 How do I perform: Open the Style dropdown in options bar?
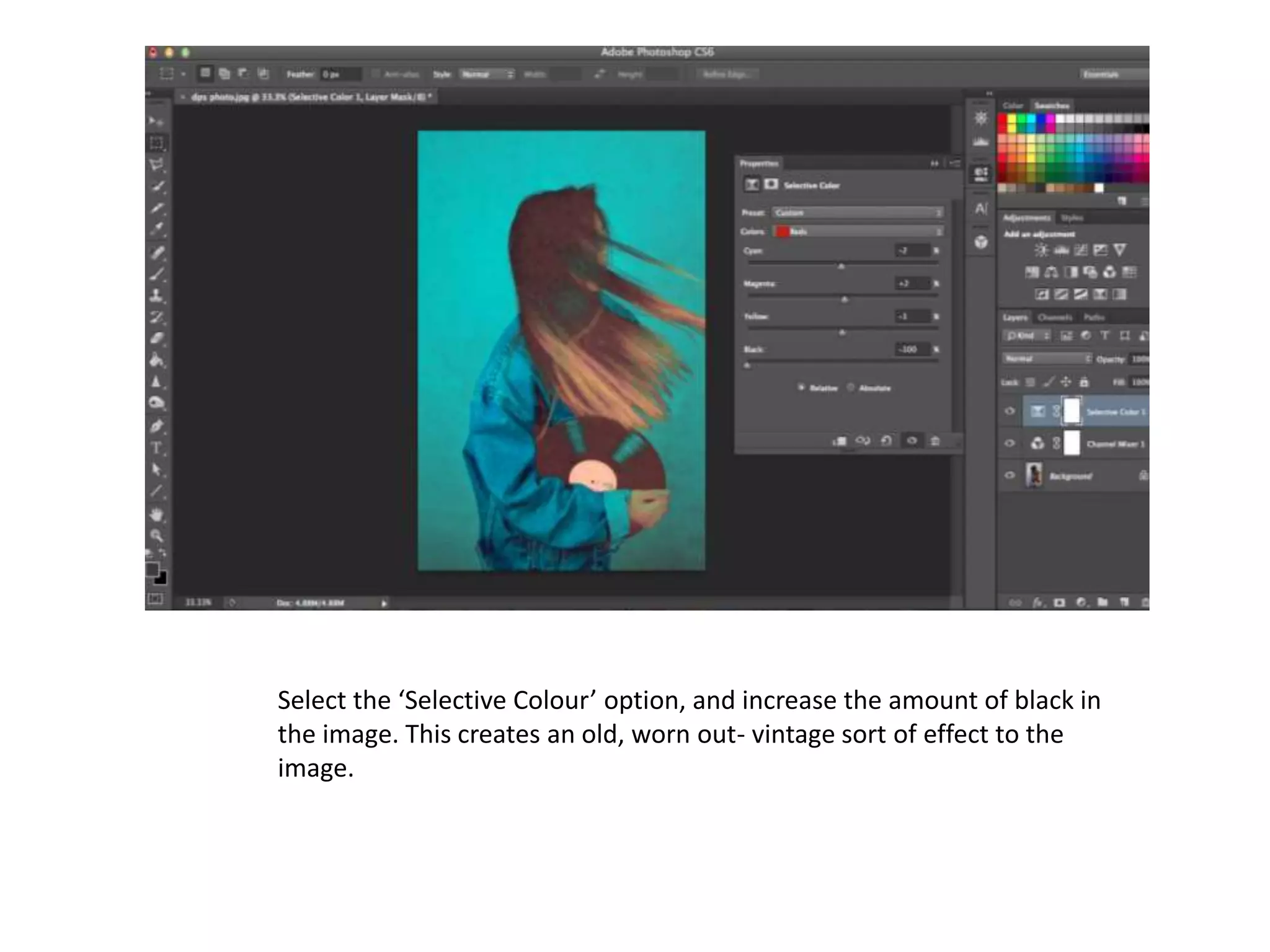[x=487, y=74]
